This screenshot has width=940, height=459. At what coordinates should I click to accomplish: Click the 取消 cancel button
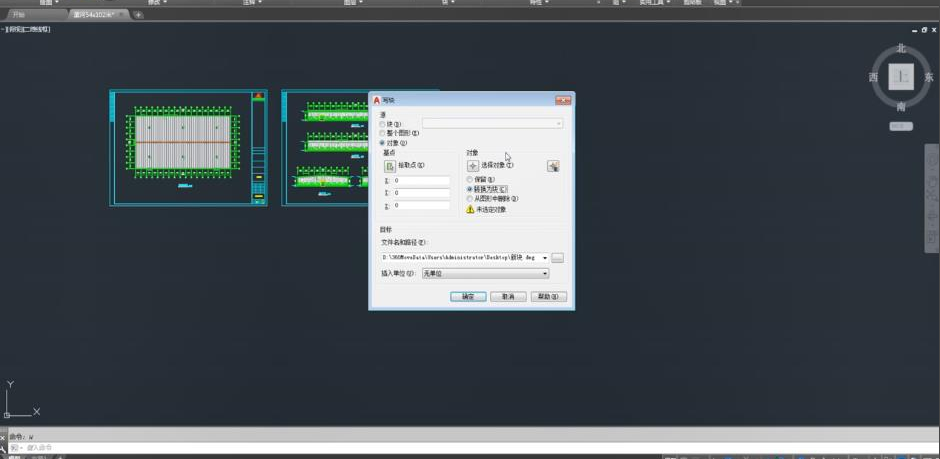click(508, 297)
